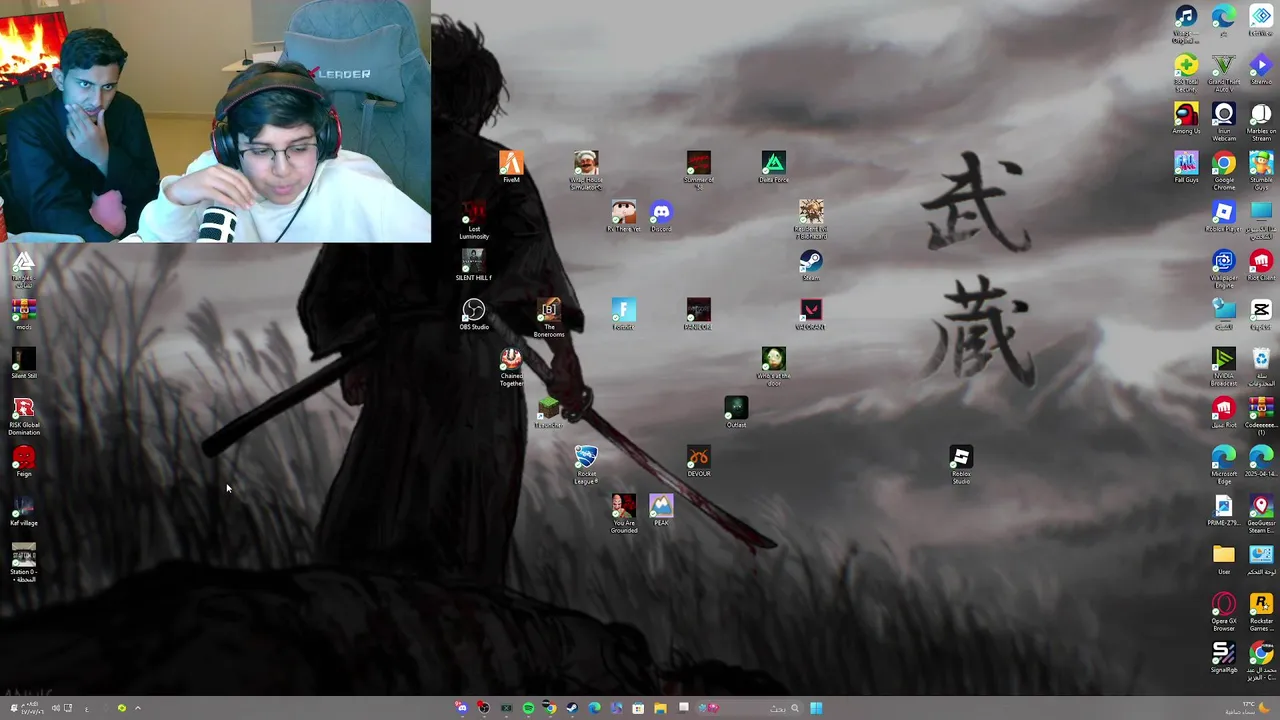The height and width of the screenshot is (720, 1280).
Task: Open the Riot Client desktop shortcut
Action: coord(1261,265)
